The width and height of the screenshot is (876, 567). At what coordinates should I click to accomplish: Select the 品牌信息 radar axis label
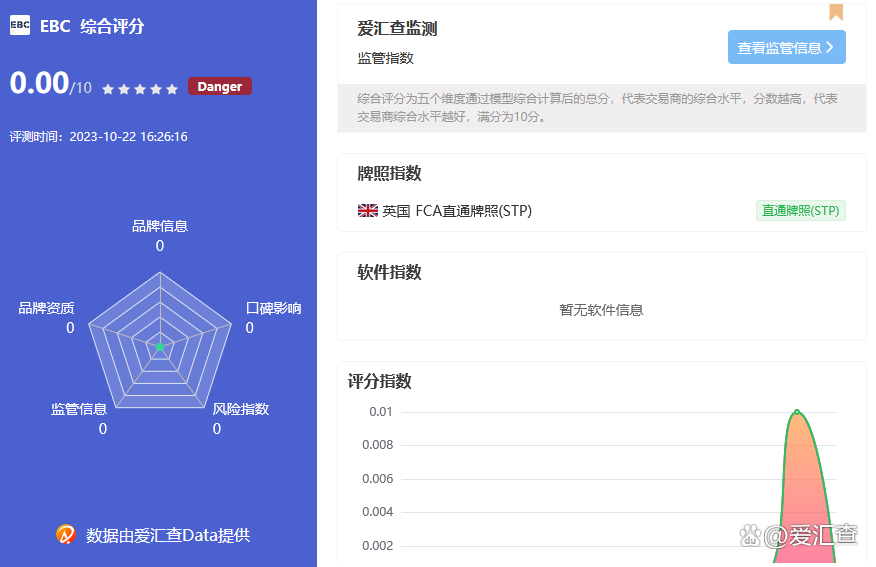[160, 226]
